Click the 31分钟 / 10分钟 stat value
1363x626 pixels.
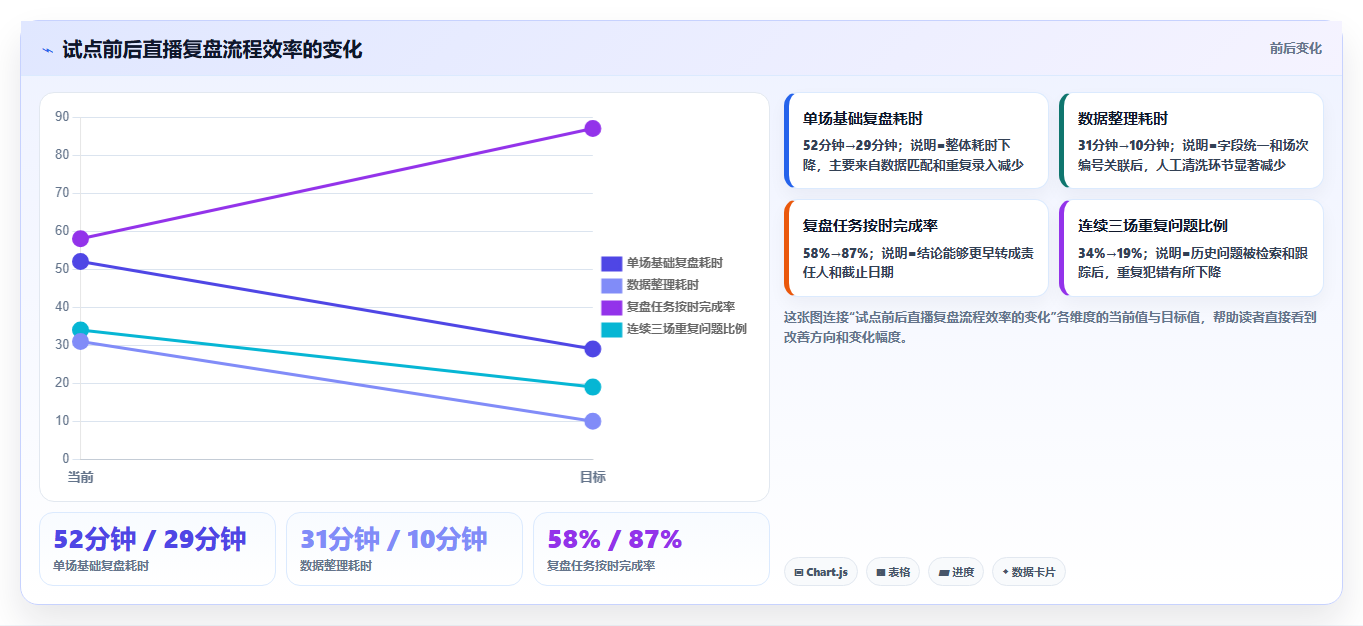[394, 540]
